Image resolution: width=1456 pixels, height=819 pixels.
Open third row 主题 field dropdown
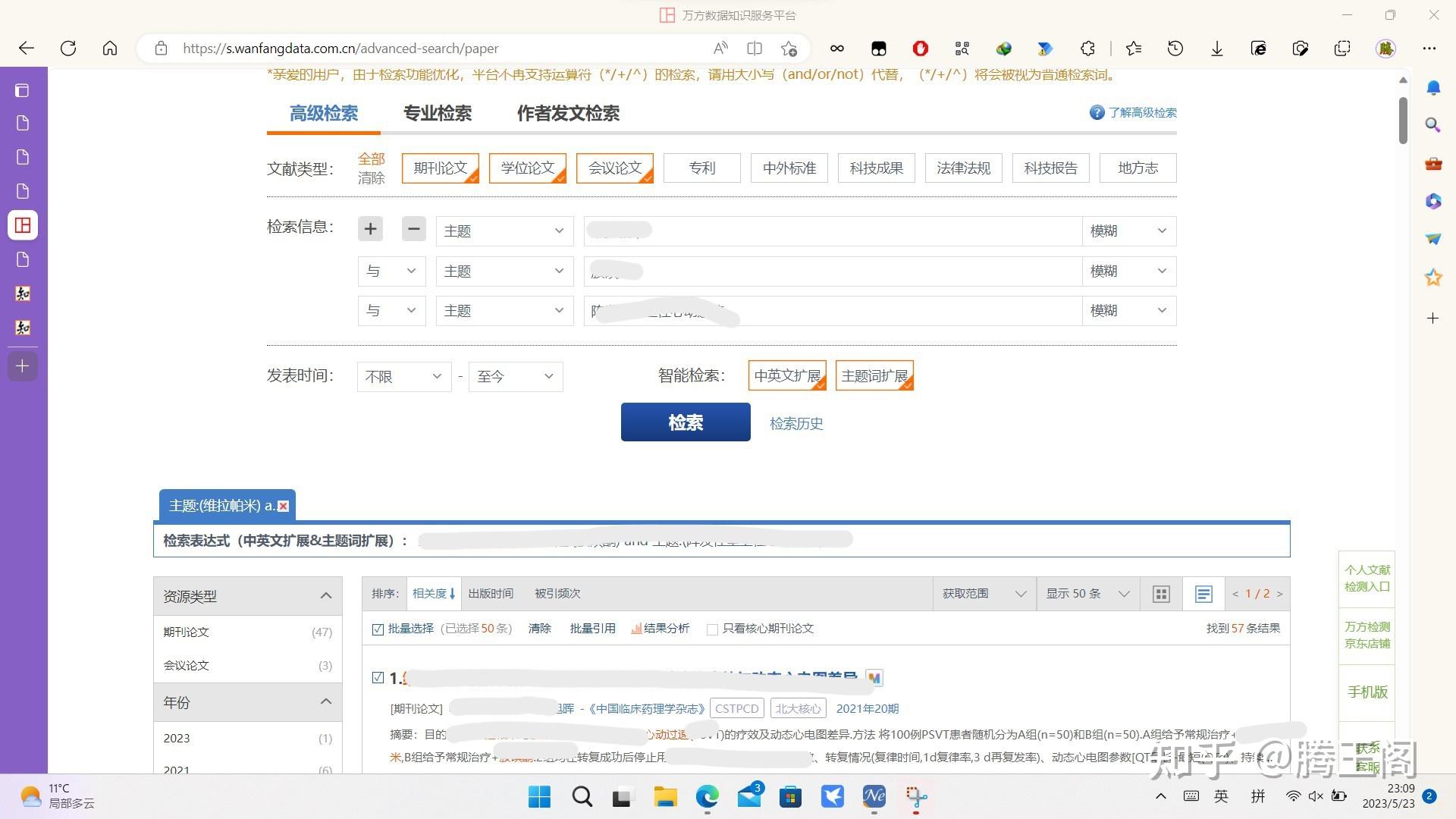point(504,310)
